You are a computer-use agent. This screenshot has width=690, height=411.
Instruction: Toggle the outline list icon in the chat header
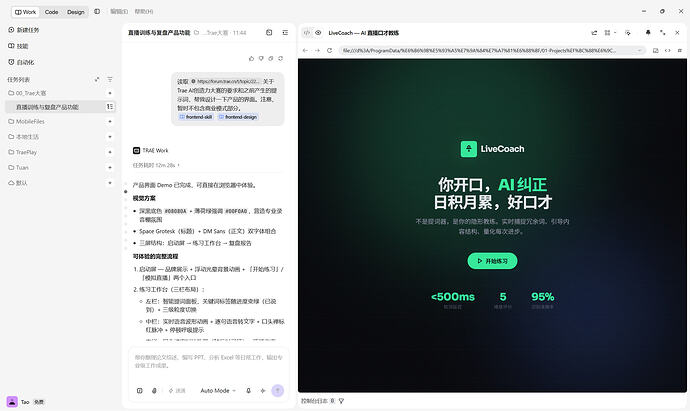point(285,33)
